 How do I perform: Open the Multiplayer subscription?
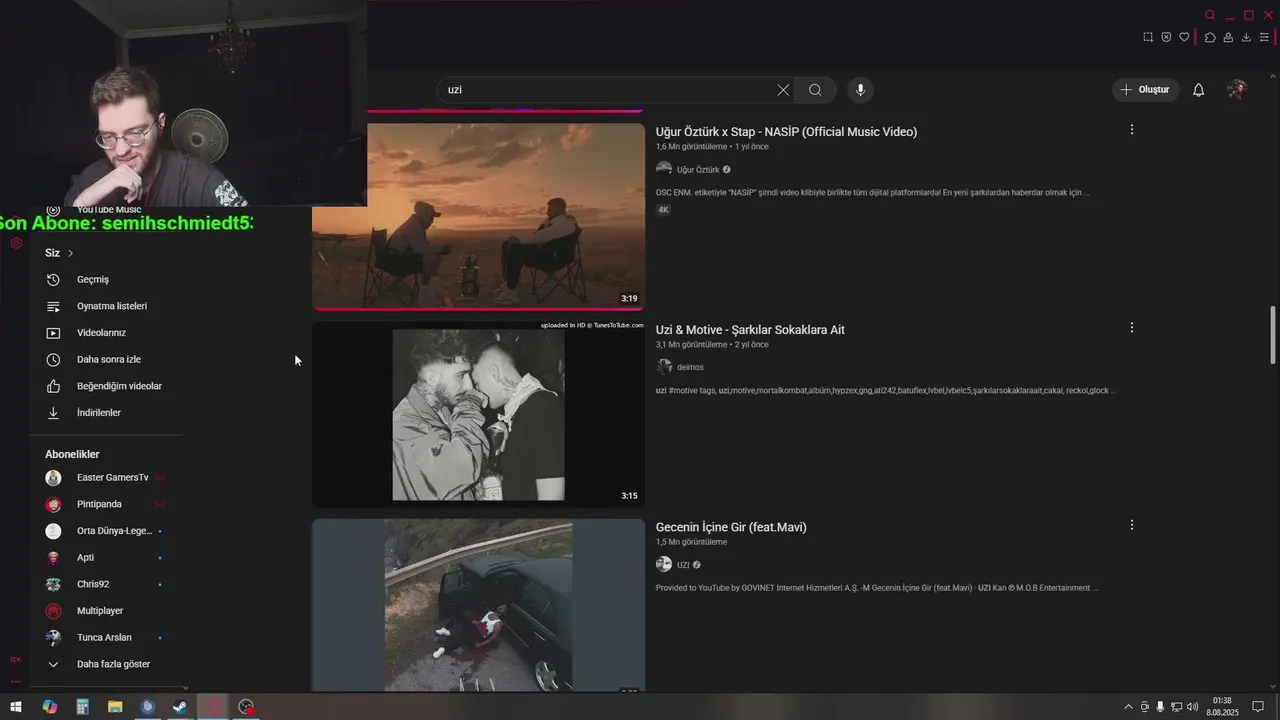pyautogui.click(x=105, y=611)
